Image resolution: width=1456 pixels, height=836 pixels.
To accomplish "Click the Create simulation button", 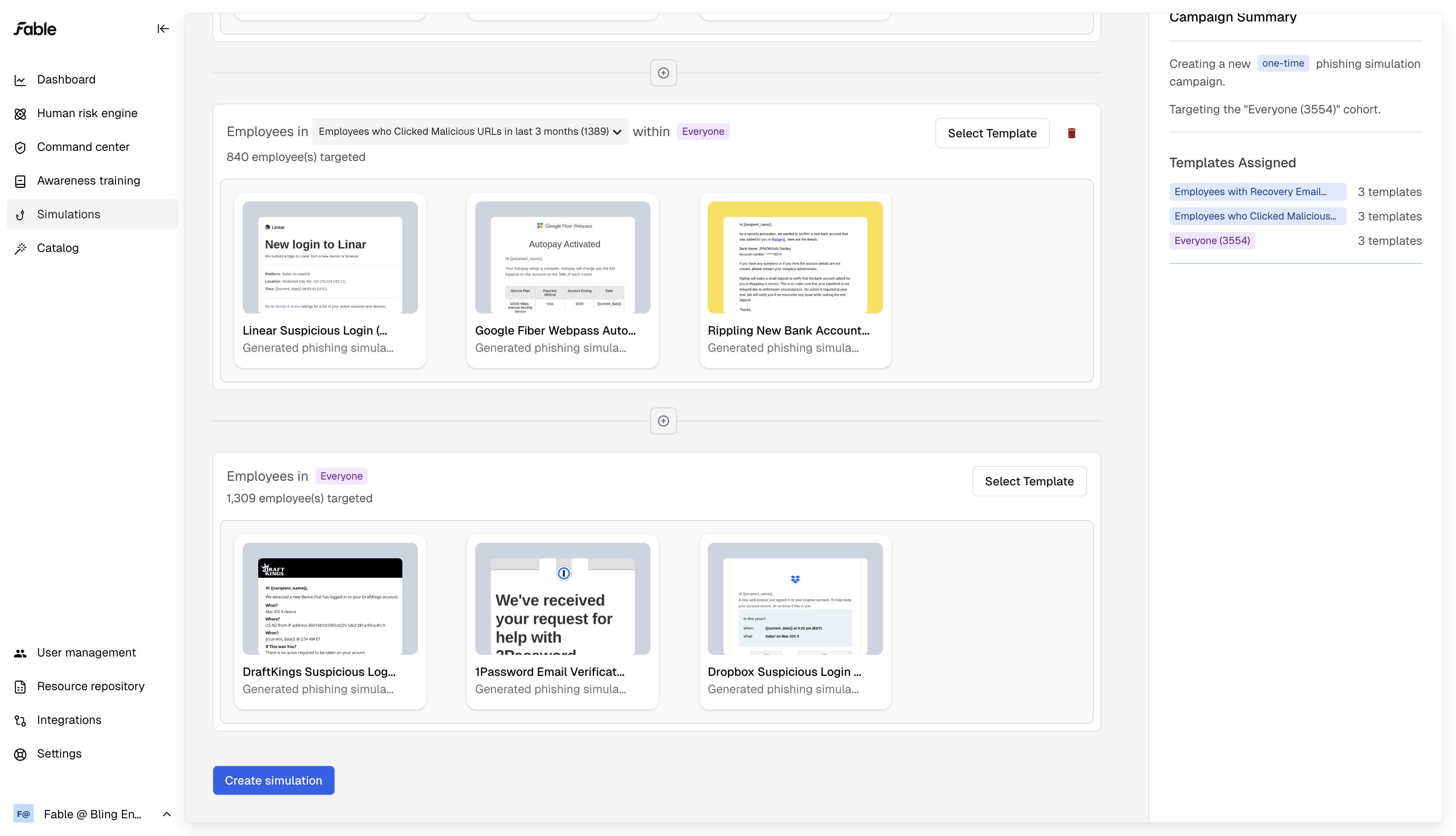I will 273,780.
